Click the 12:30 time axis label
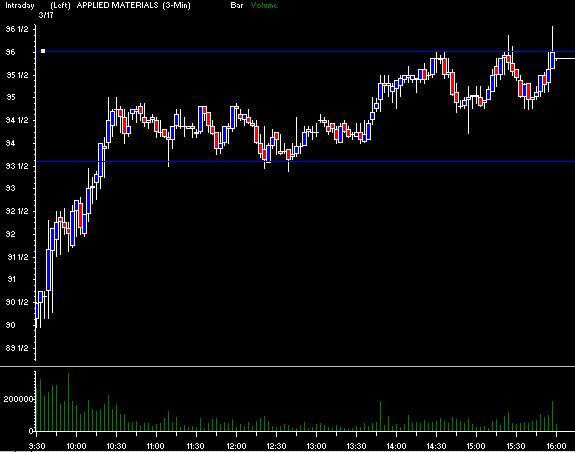The height and width of the screenshot is (452, 575). [276, 446]
